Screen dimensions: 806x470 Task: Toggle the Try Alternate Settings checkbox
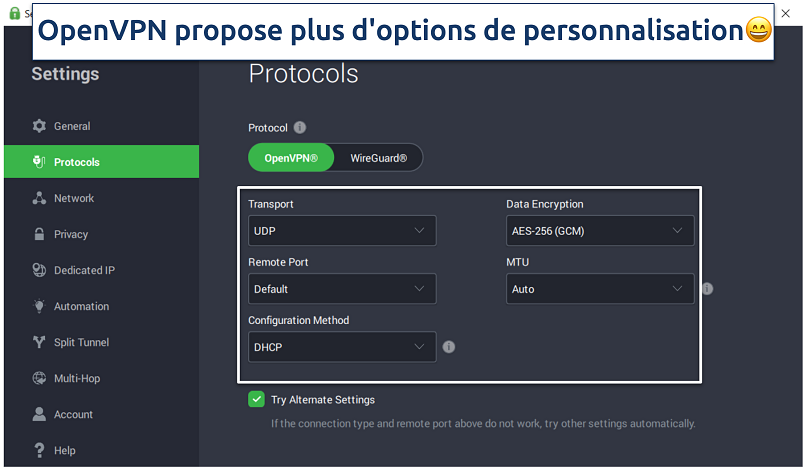pos(256,399)
